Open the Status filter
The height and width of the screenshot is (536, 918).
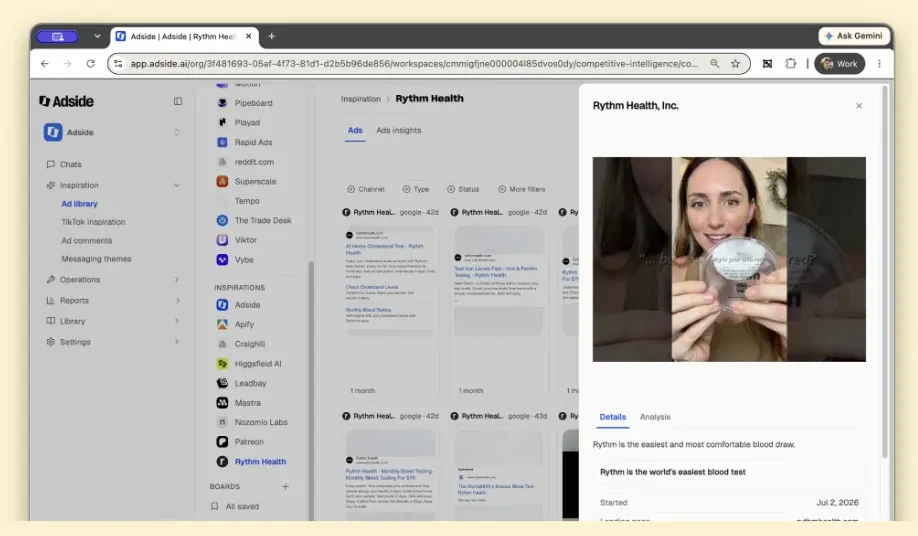point(463,189)
